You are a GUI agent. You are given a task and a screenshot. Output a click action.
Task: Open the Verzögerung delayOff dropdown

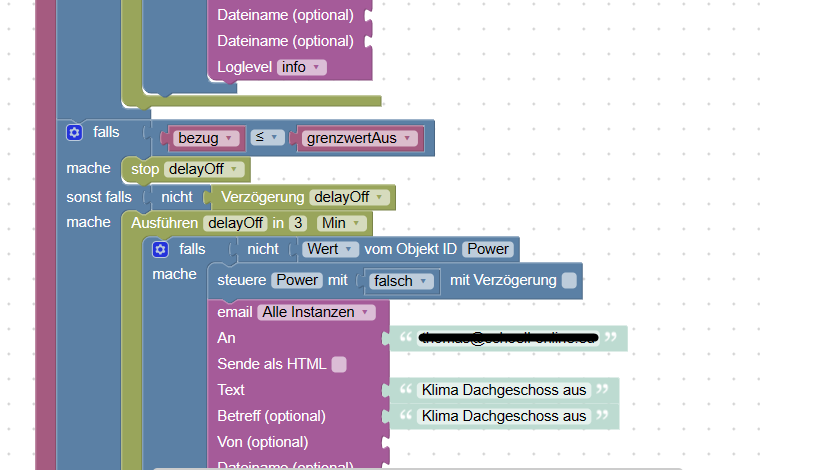pos(349,197)
